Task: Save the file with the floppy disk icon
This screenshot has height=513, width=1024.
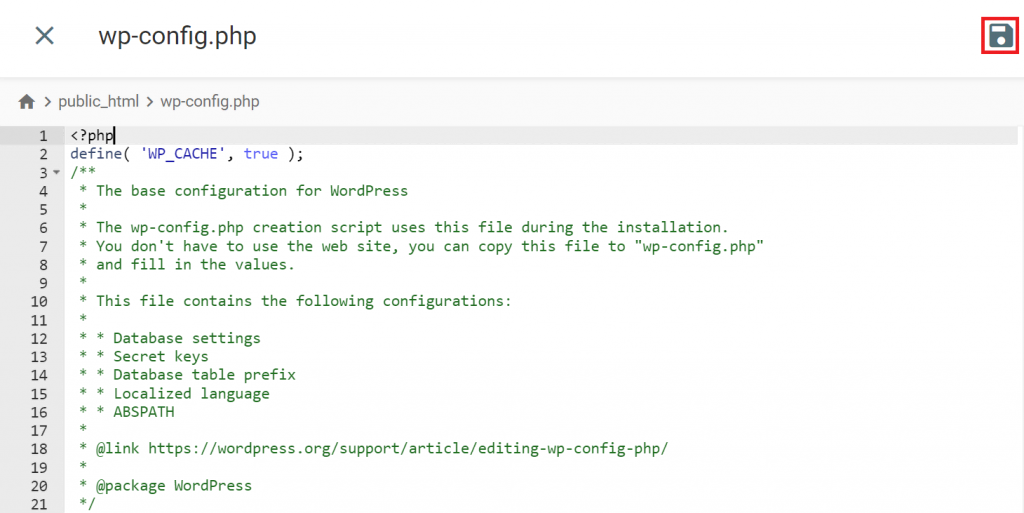Action: pyautogui.click(x=999, y=36)
